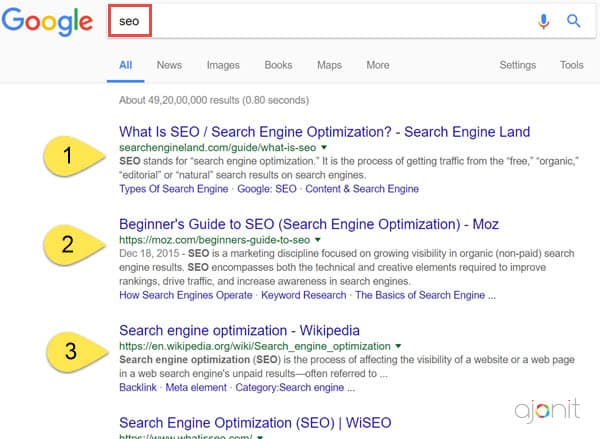
Task: Open Search Engine Optimization (SEO) WiSEO result
Action: click(255, 423)
